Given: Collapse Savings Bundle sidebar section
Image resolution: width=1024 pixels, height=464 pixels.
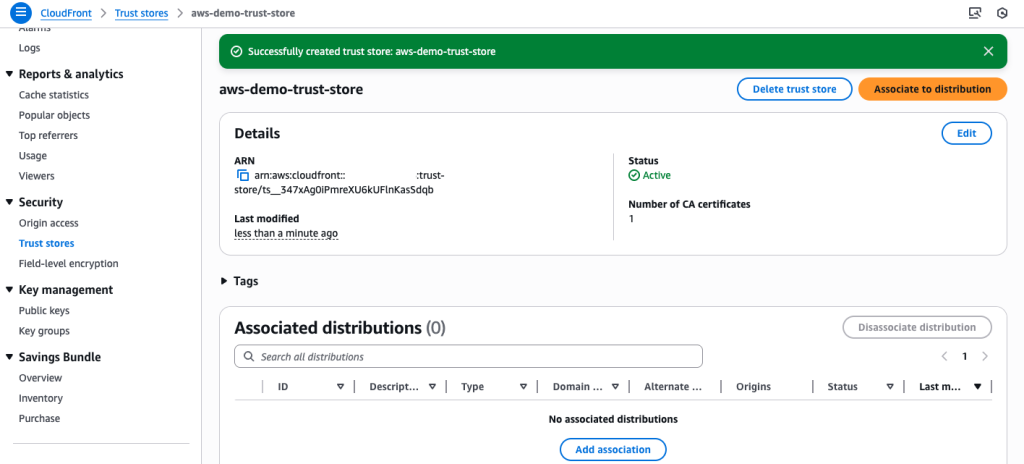Looking at the screenshot, I should pyautogui.click(x=9, y=357).
